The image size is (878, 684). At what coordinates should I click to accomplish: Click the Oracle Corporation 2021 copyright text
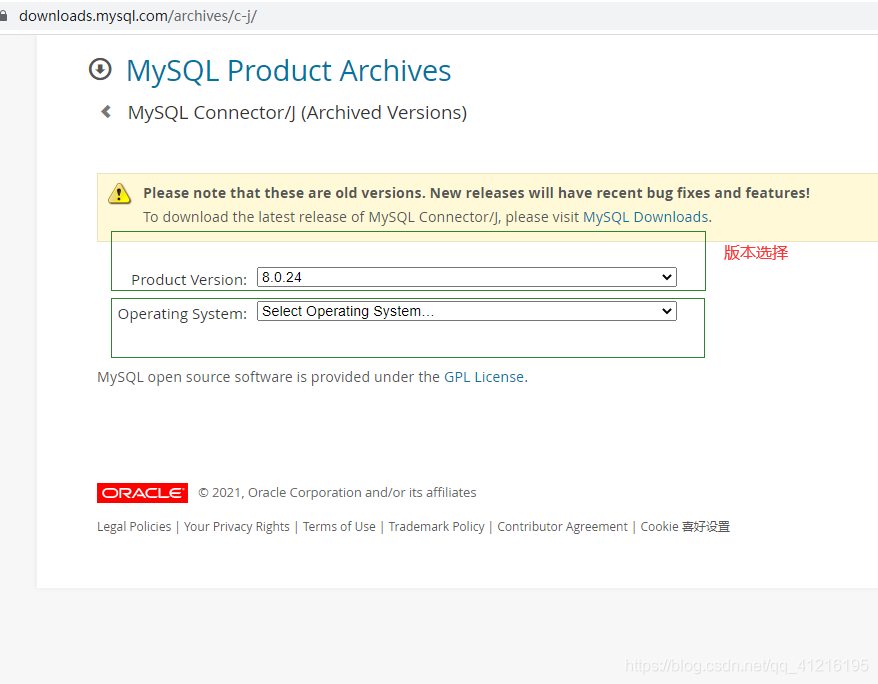pyautogui.click(x=337, y=493)
